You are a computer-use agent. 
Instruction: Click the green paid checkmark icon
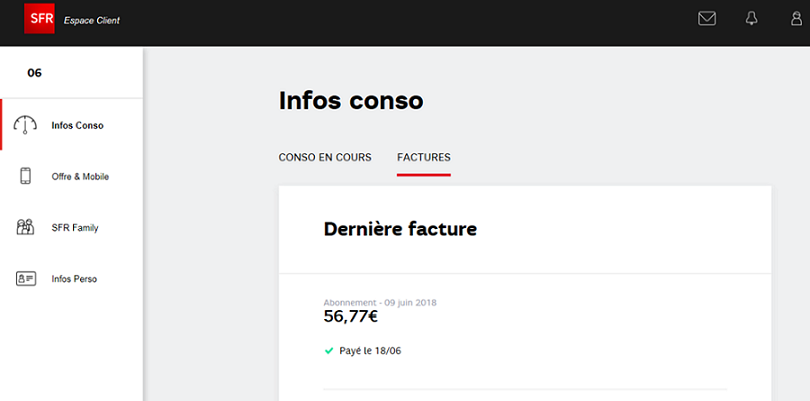point(329,351)
